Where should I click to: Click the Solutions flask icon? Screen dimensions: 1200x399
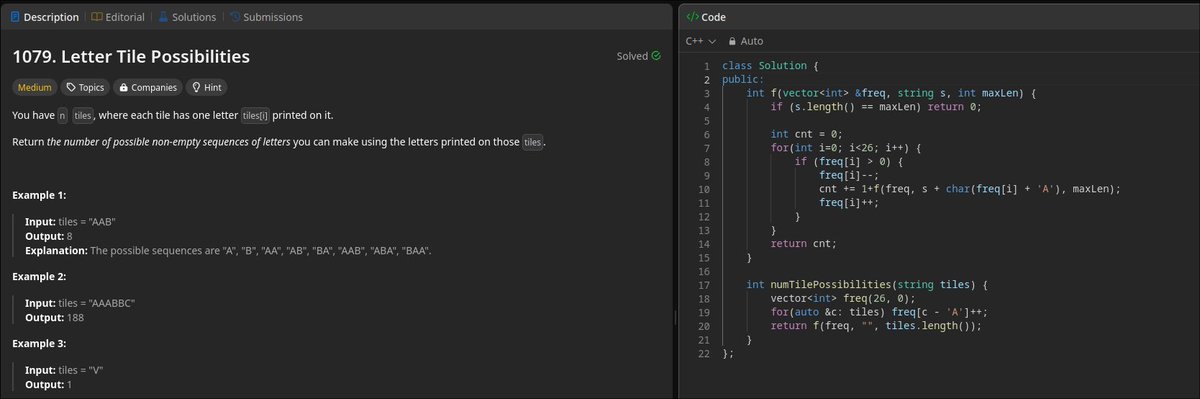164,17
